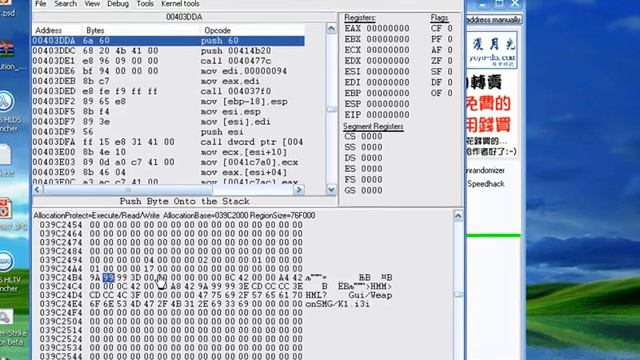Select row 00403DE1 call 0040477c
The height and width of the screenshot is (360, 640).
point(168,61)
